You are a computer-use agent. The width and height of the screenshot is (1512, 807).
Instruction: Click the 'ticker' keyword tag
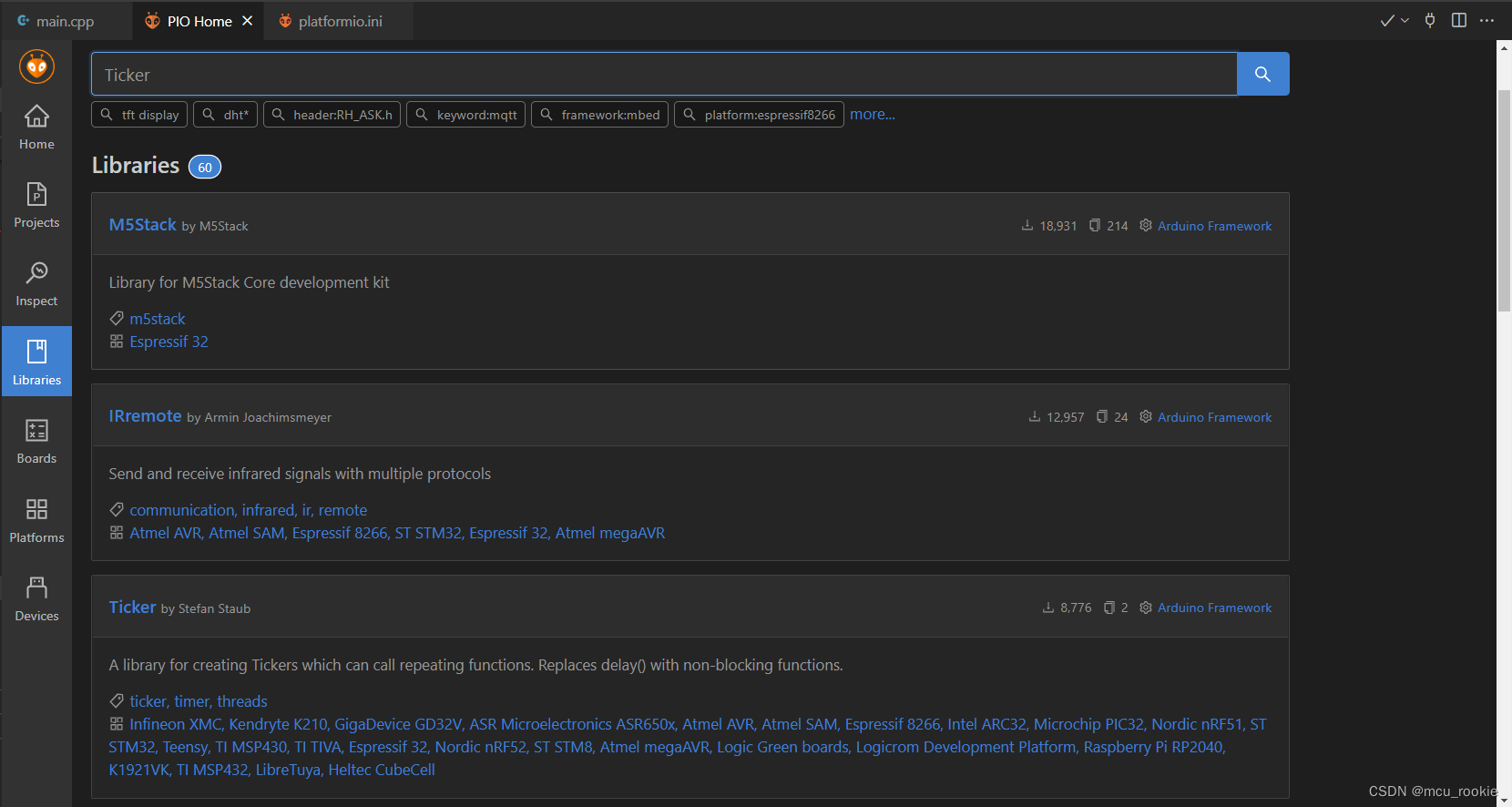pos(148,701)
